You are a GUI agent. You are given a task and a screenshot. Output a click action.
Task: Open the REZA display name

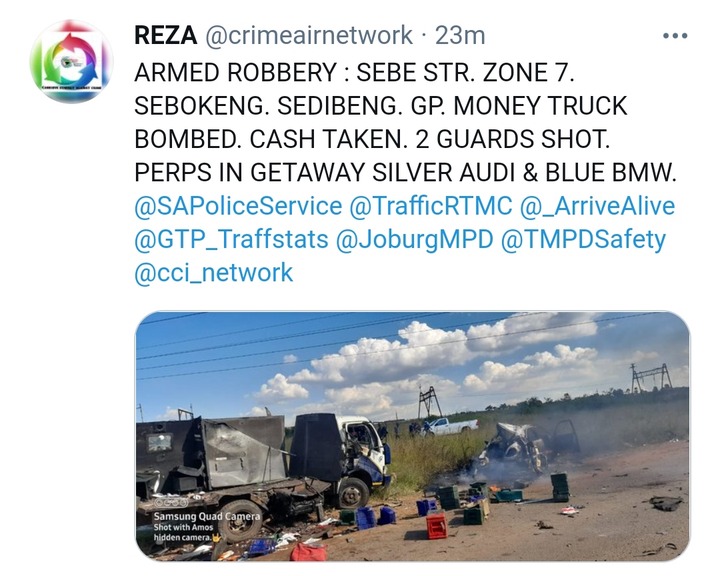tap(165, 35)
